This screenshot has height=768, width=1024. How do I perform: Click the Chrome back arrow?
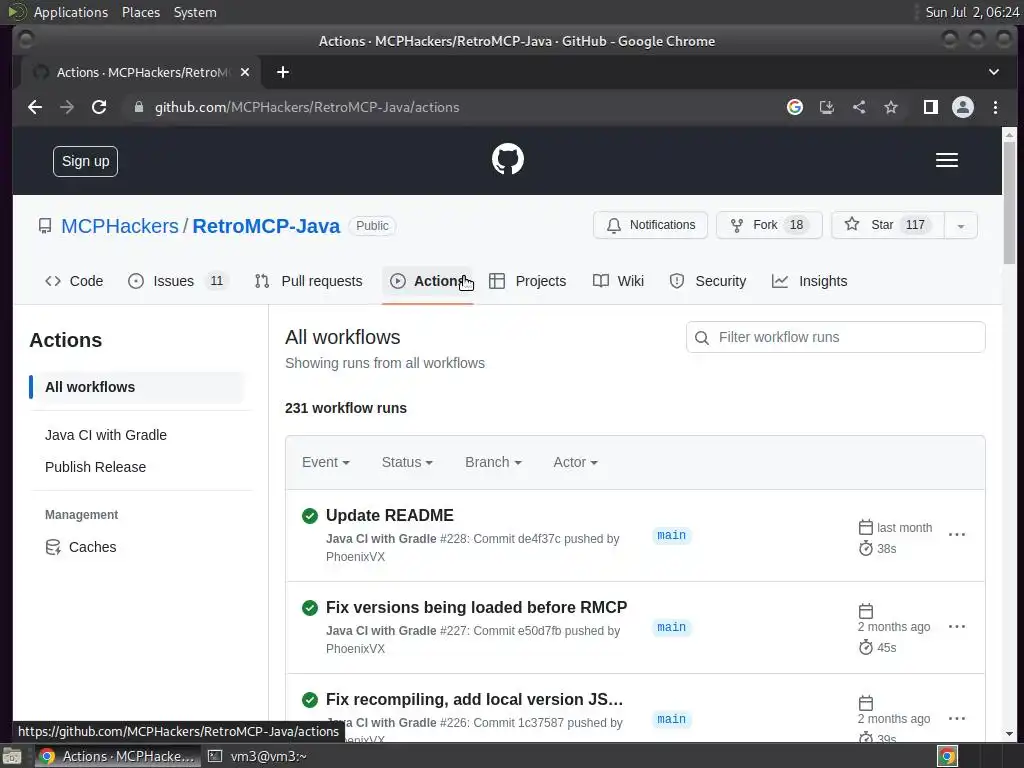tap(35, 107)
